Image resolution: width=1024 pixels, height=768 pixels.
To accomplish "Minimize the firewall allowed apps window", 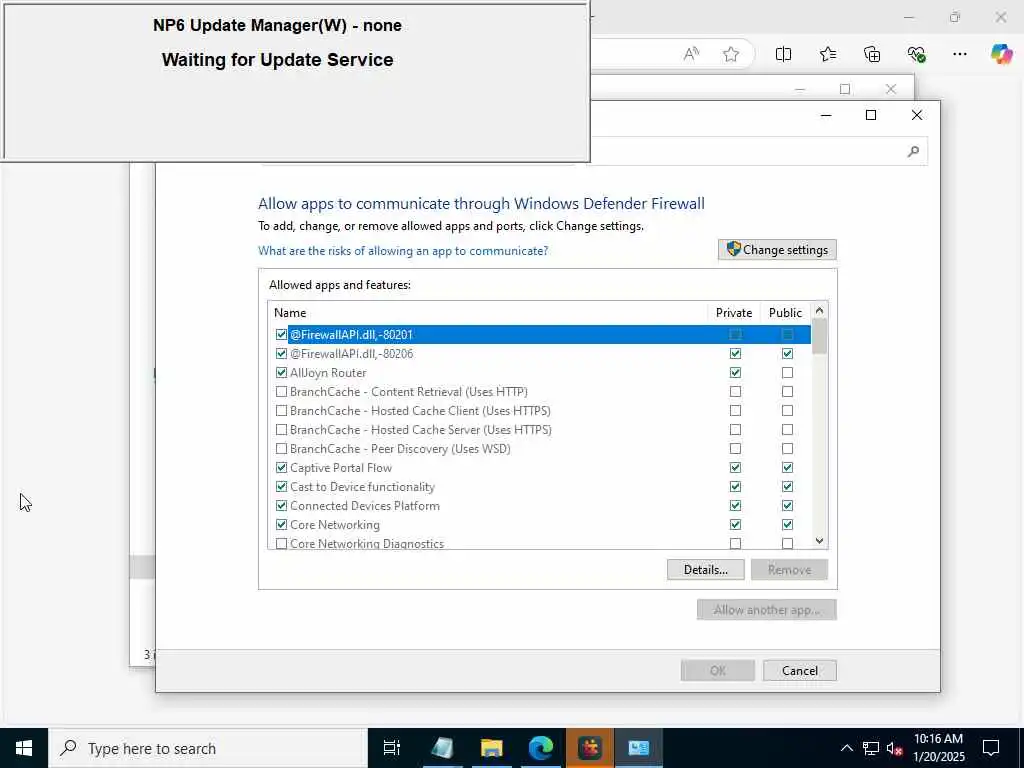I will coord(825,115).
